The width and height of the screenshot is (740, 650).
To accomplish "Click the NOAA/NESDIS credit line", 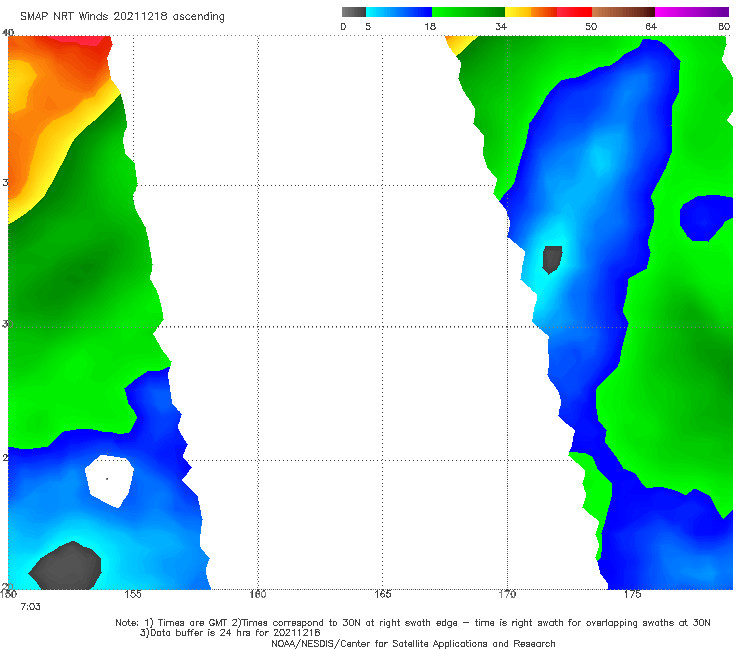I will point(413,643).
